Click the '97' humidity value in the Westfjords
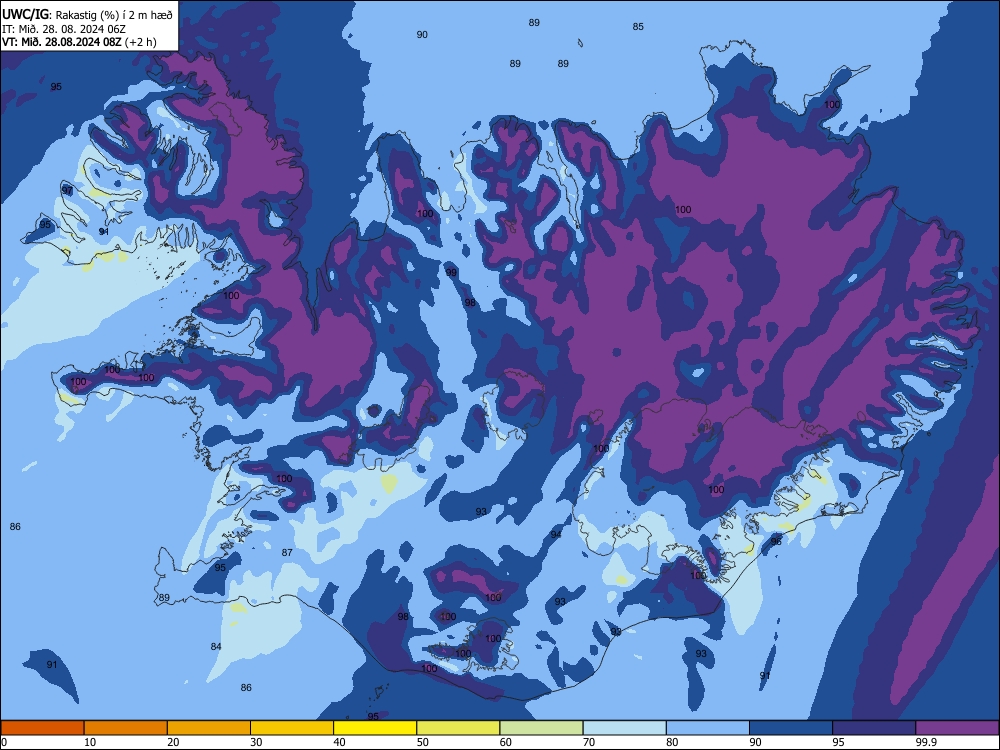Viewport: 1000px width, 750px height. click(x=67, y=191)
